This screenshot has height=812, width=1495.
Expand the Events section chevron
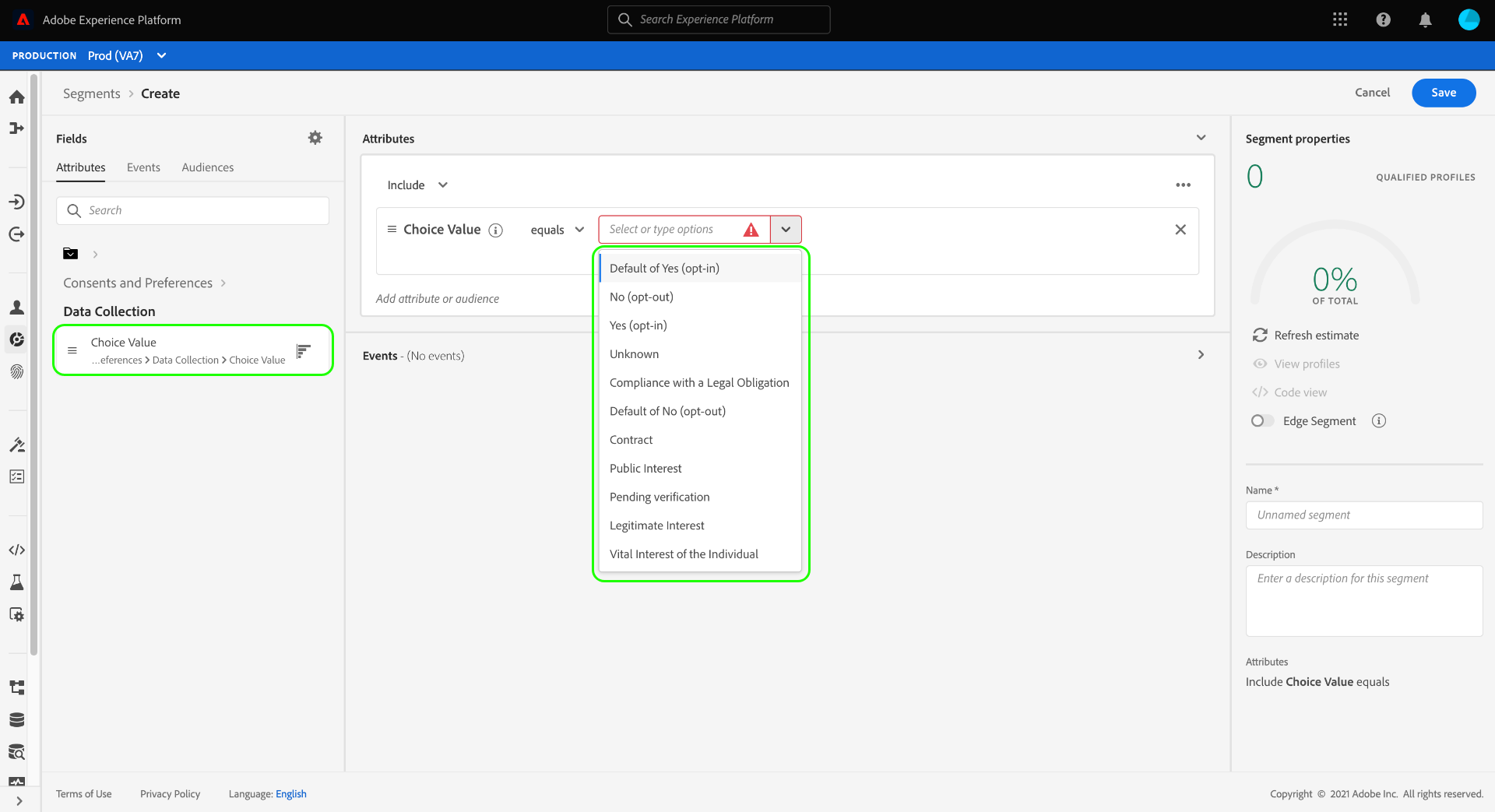click(x=1201, y=355)
